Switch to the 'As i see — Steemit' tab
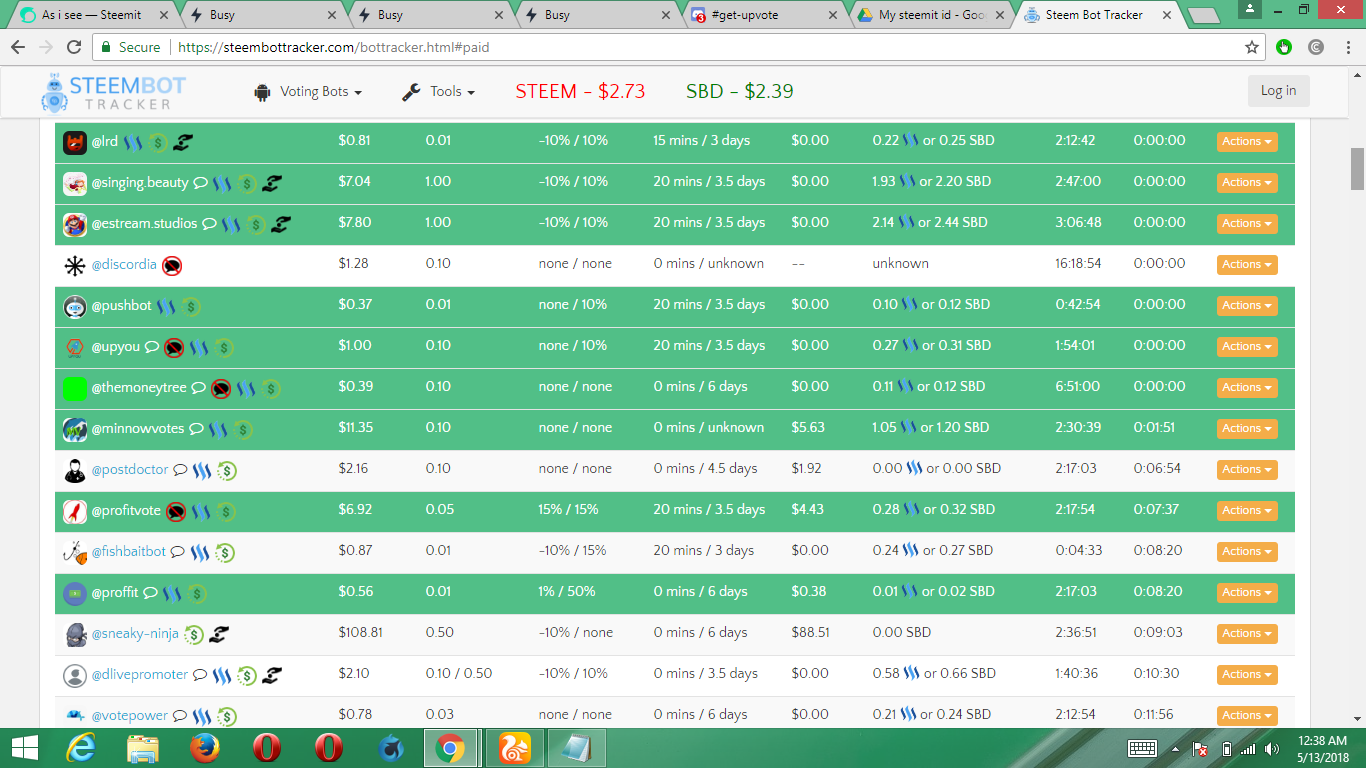The width and height of the screenshot is (1366, 768). (92, 15)
